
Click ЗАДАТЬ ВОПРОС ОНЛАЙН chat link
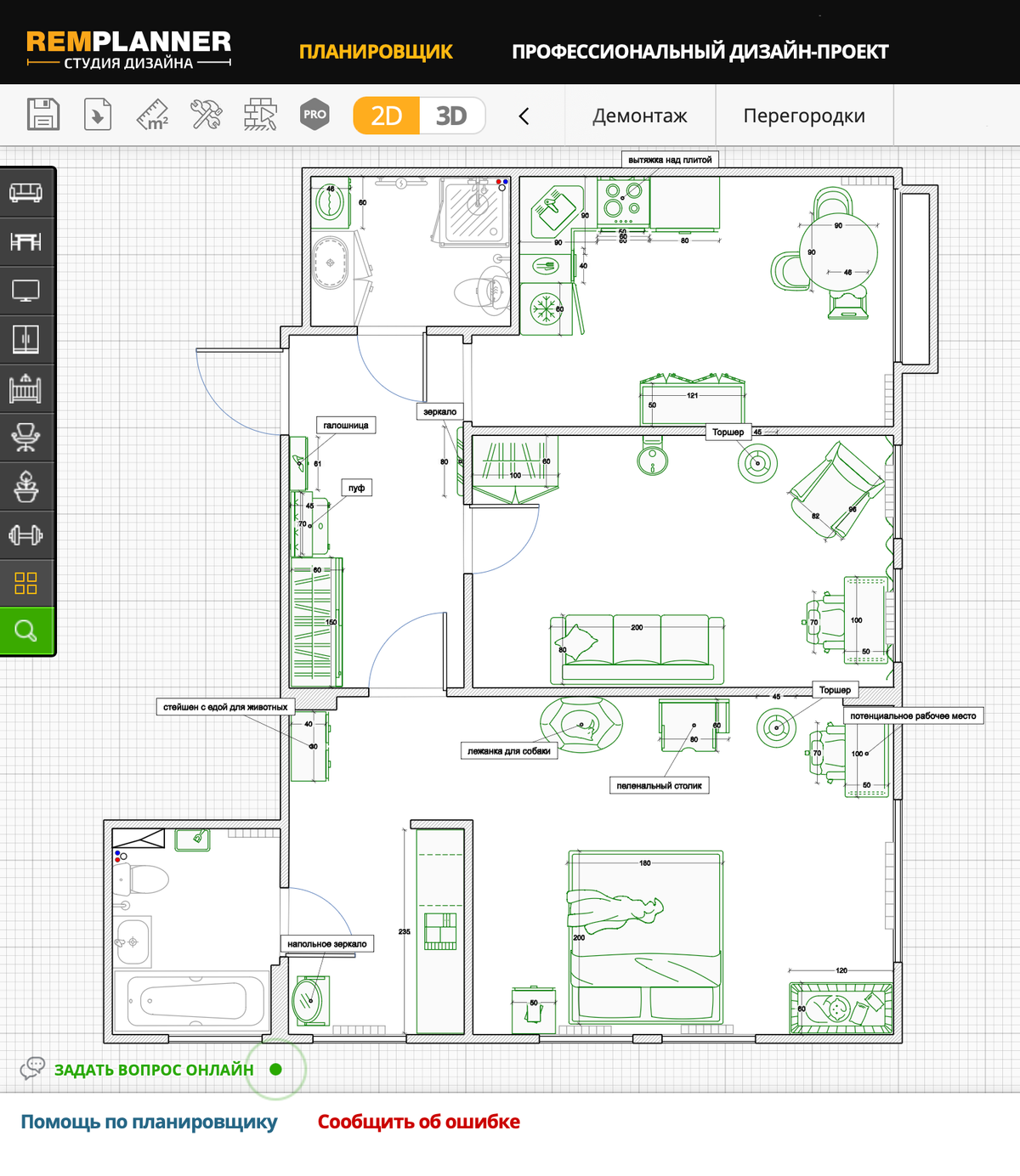click(154, 1070)
